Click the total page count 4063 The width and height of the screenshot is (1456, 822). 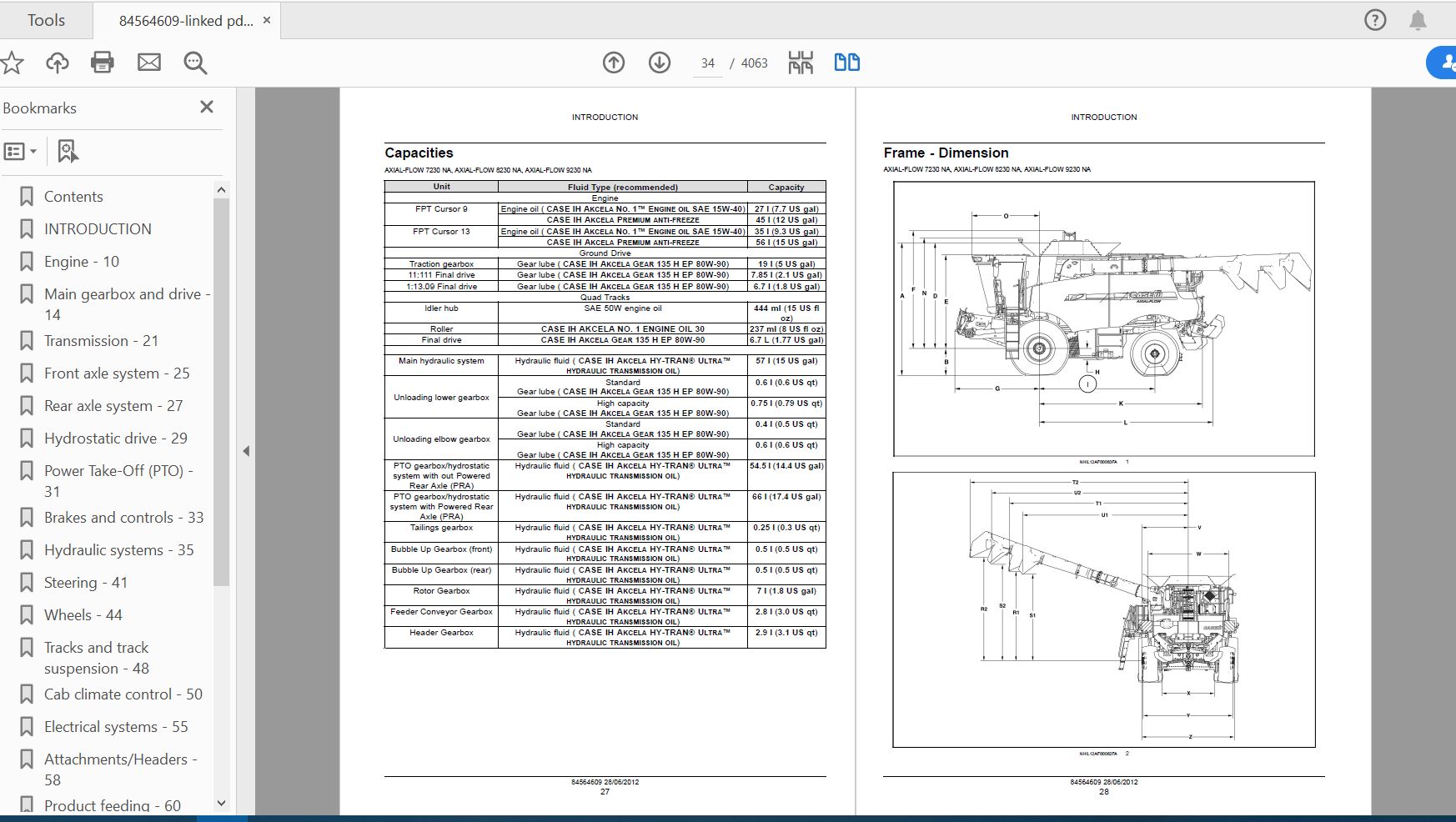click(x=754, y=63)
